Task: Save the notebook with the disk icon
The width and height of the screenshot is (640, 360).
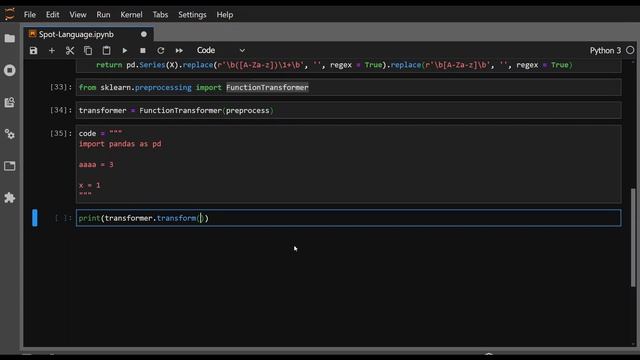Action: coord(33,51)
